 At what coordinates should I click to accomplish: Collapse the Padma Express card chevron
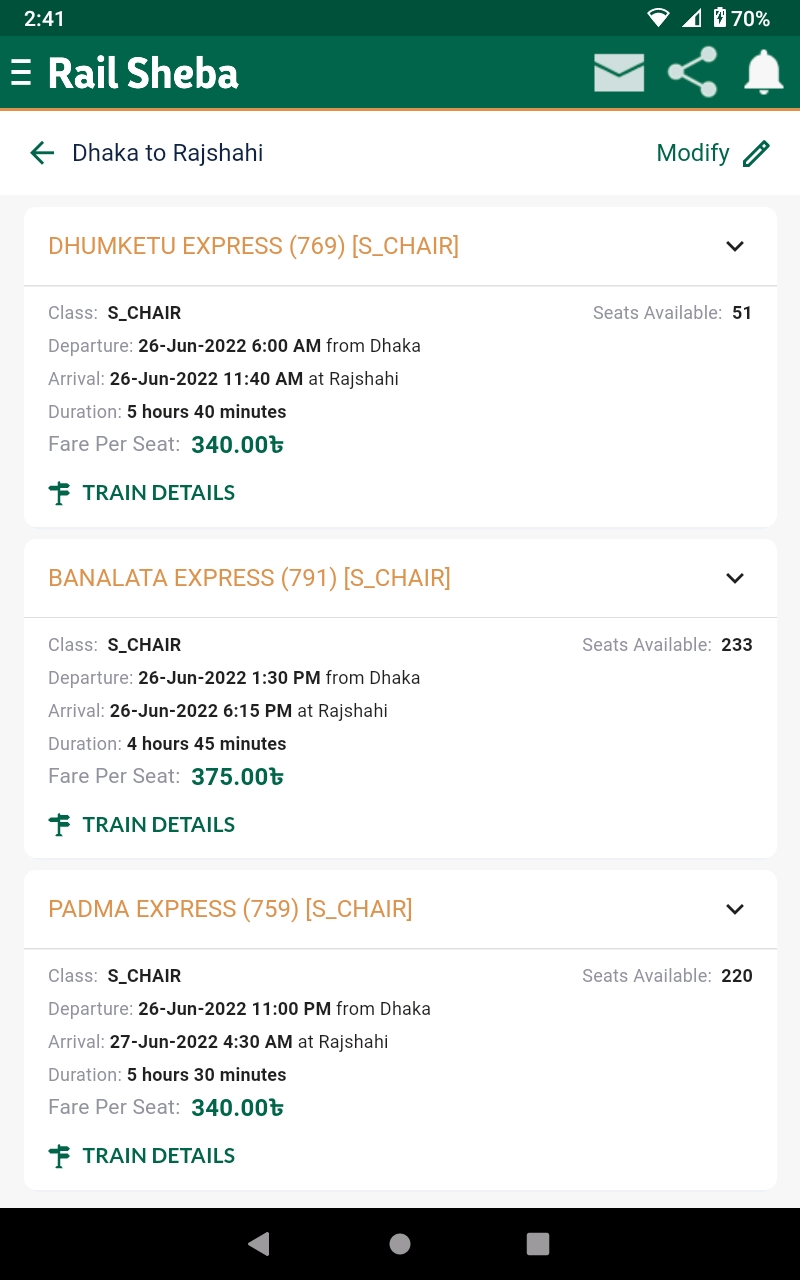(x=735, y=909)
